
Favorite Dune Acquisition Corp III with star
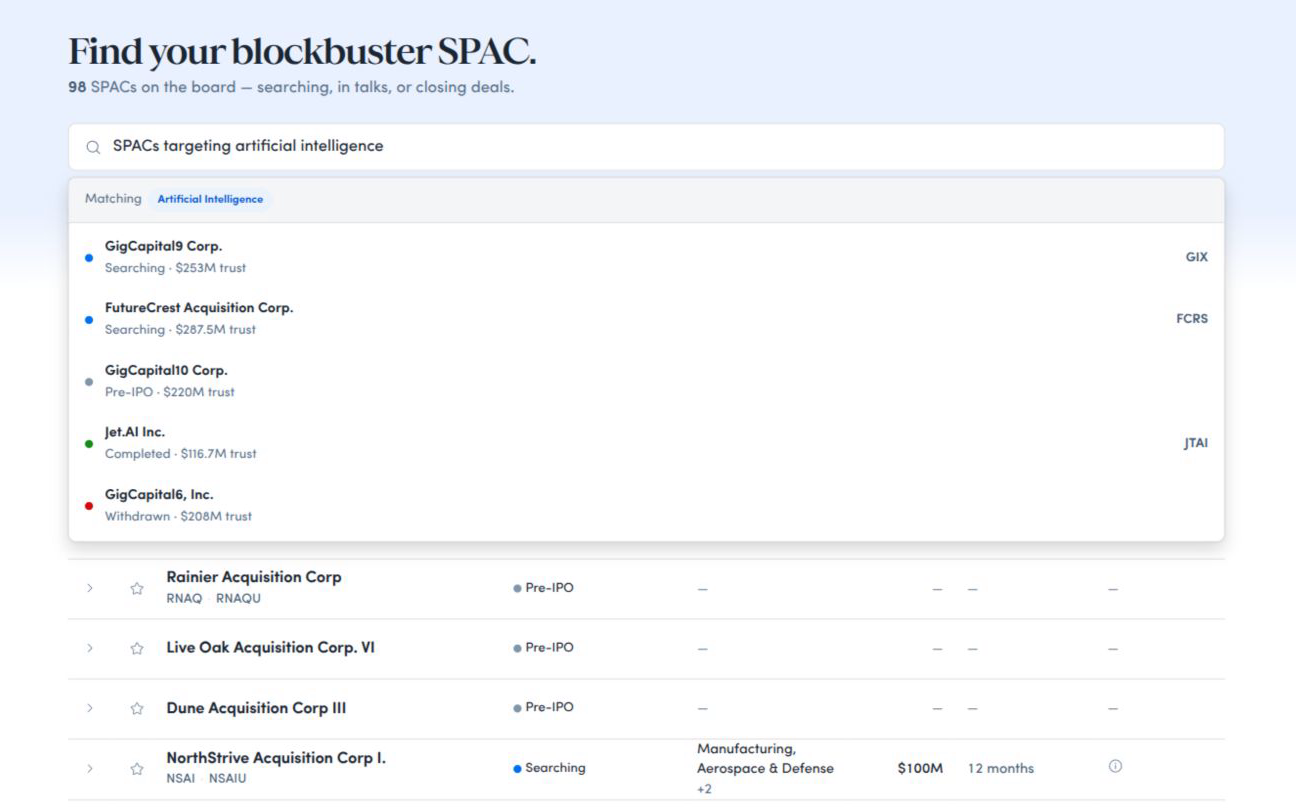[137, 709]
